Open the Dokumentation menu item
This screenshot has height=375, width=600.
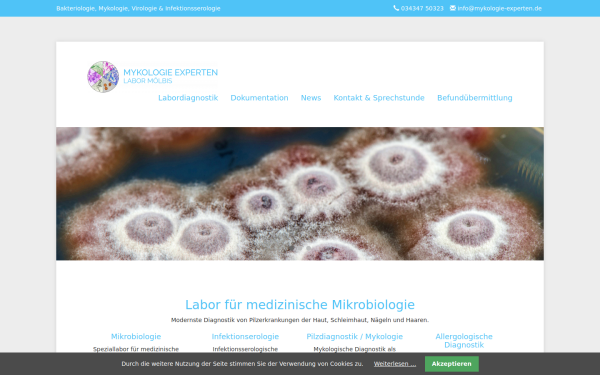(259, 98)
